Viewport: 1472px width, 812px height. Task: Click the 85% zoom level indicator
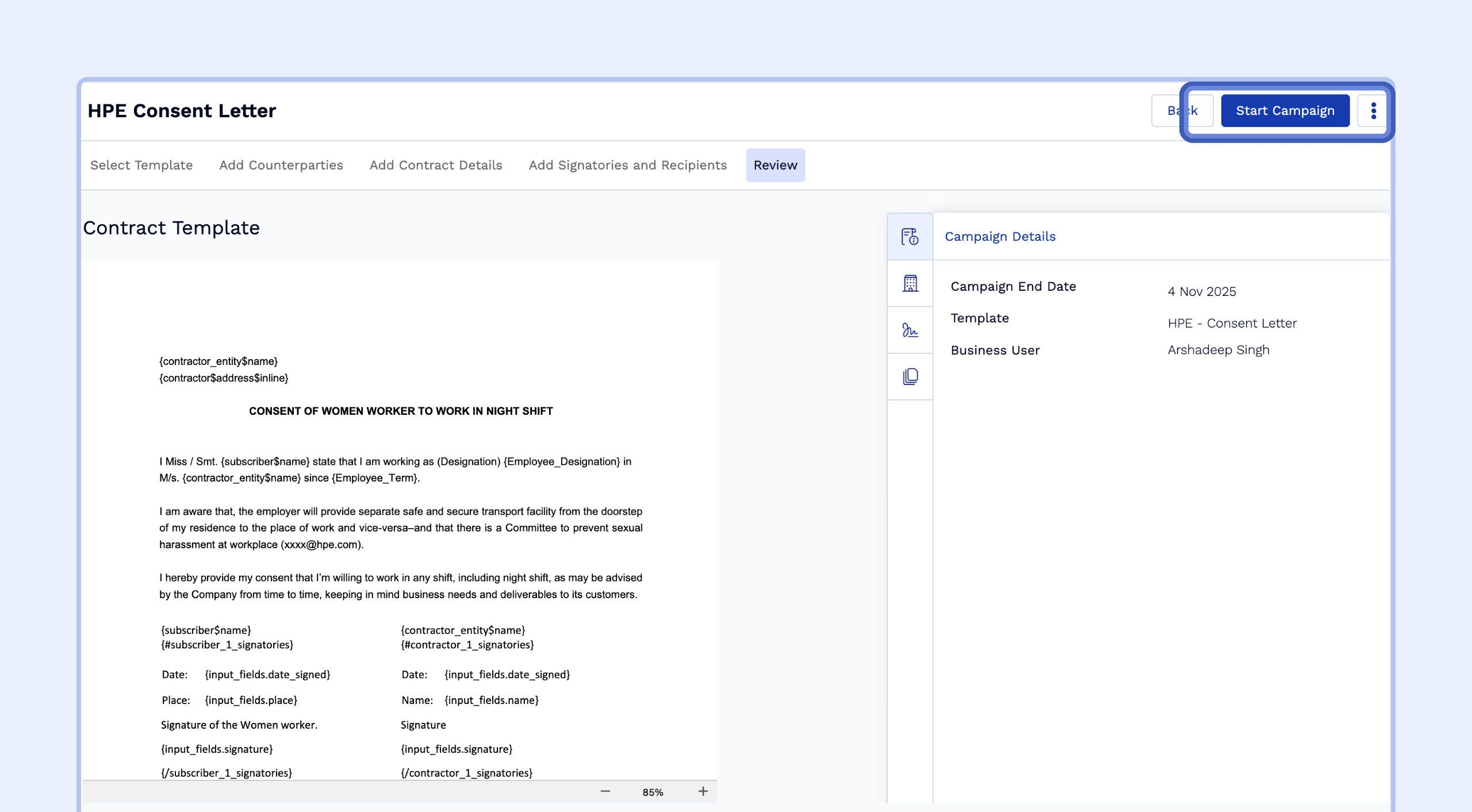[653, 792]
